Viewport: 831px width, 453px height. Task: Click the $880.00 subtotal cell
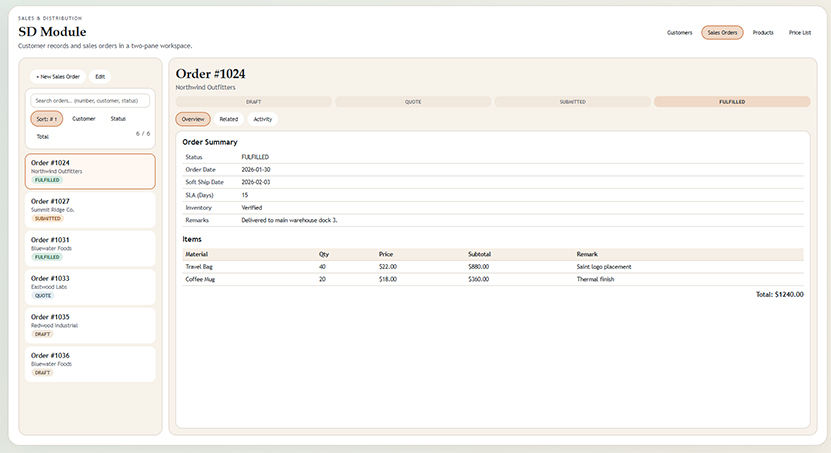pos(479,267)
